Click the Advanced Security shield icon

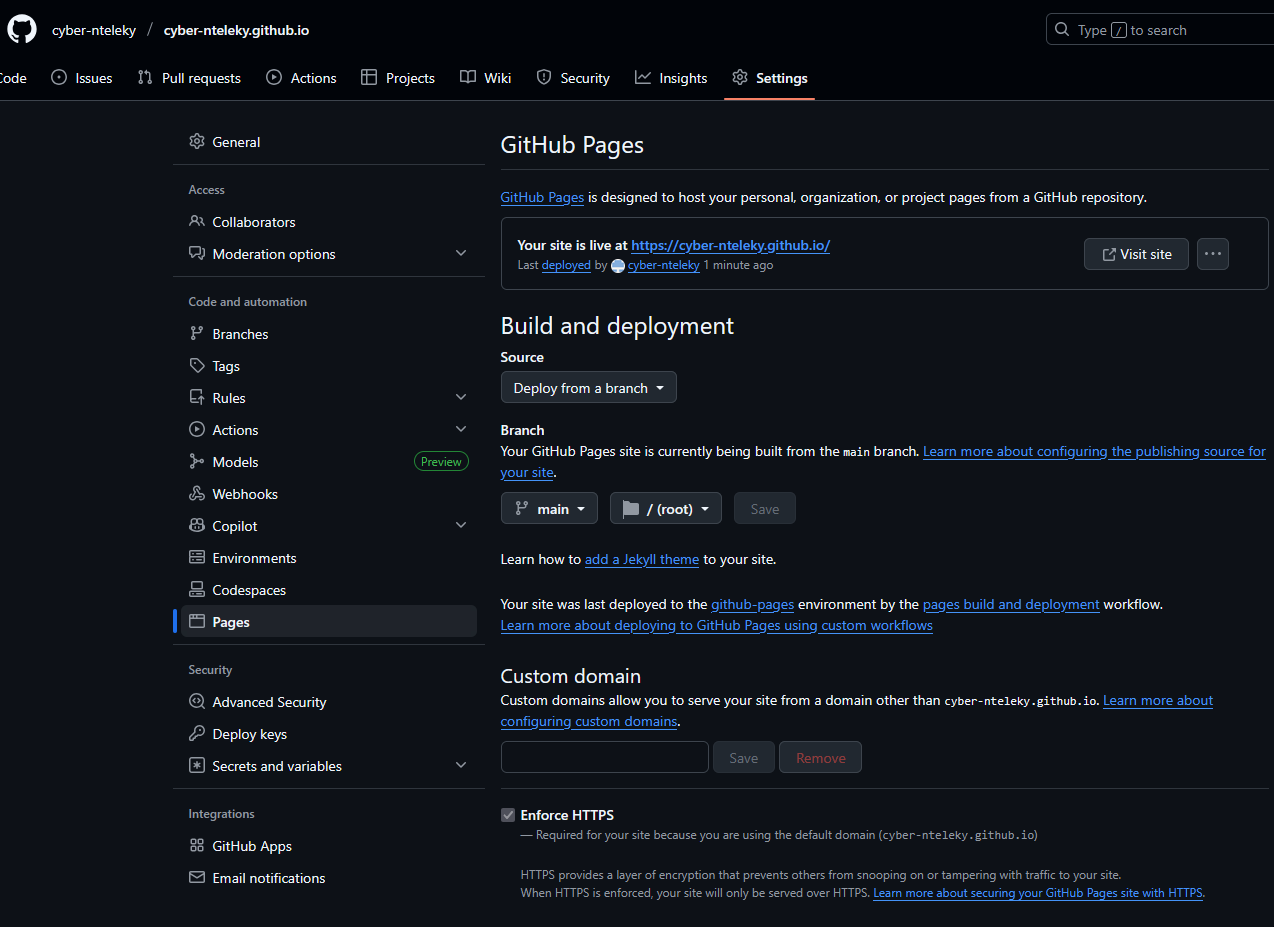coord(197,702)
